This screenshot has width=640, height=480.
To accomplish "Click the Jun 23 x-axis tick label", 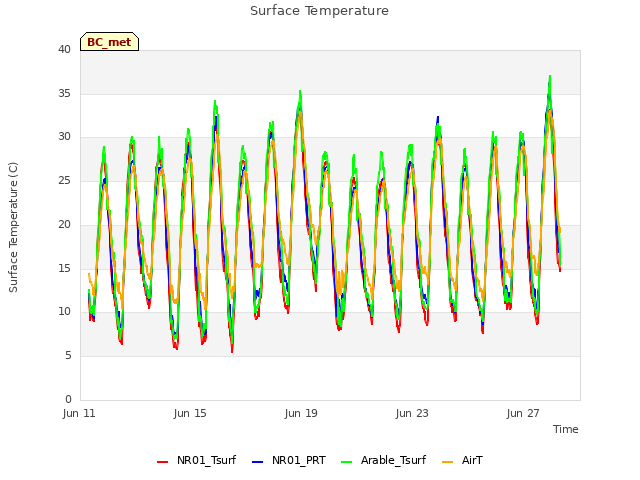I will coord(412,413).
